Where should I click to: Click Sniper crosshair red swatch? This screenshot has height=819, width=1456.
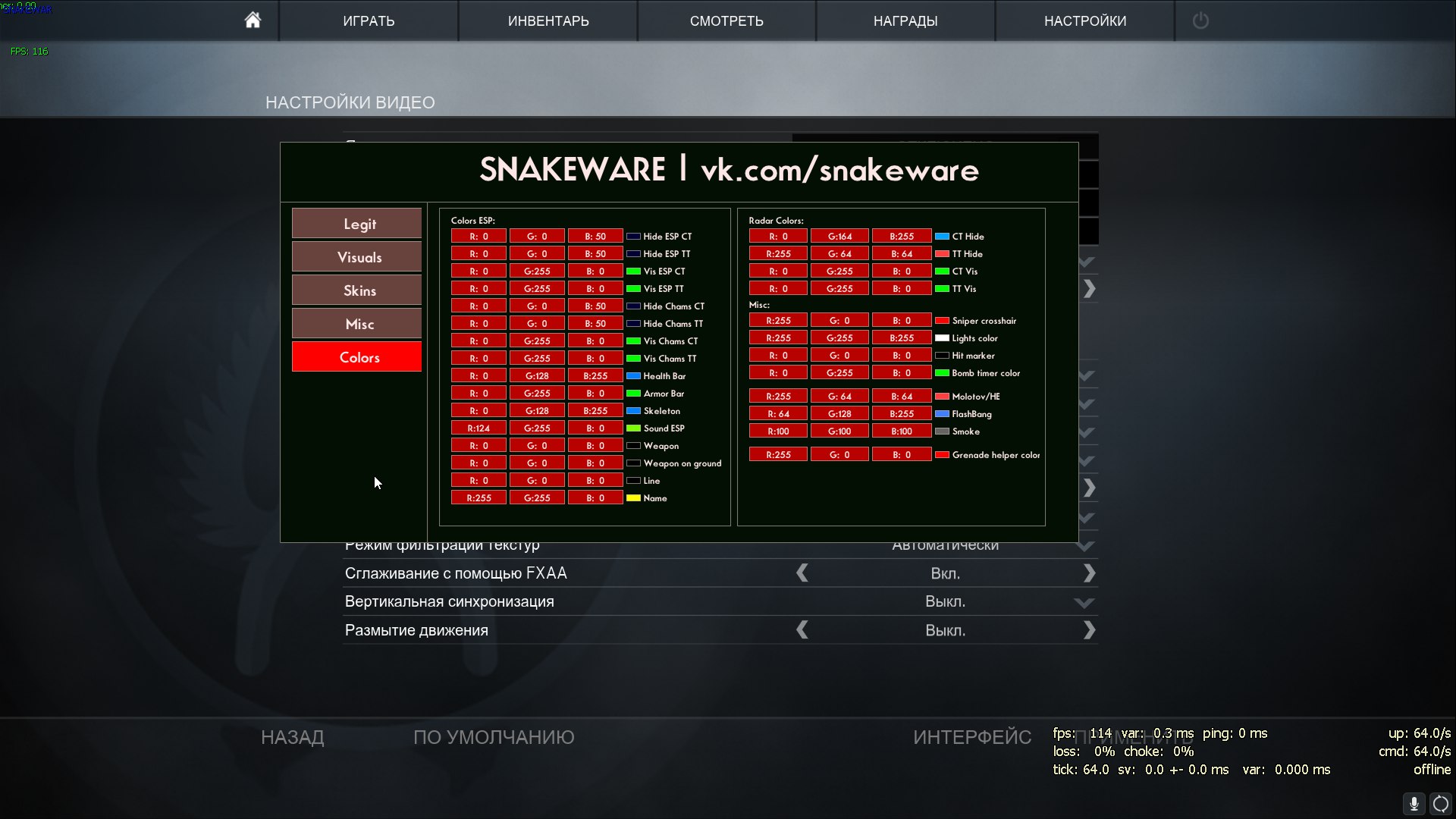942,321
